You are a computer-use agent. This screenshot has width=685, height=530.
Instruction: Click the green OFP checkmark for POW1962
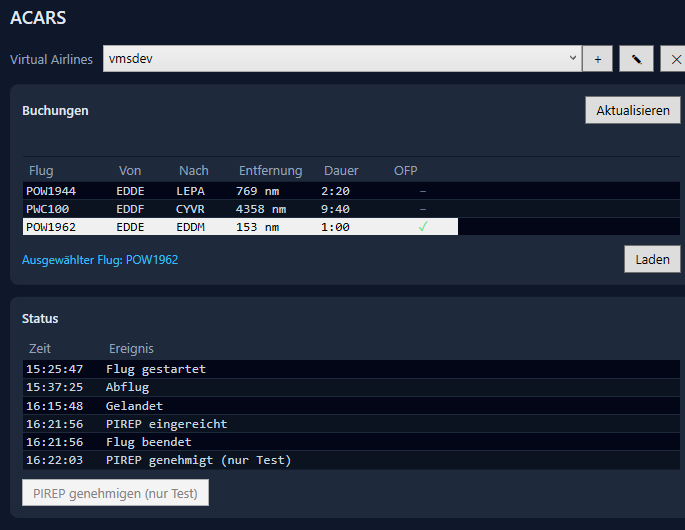click(423, 227)
